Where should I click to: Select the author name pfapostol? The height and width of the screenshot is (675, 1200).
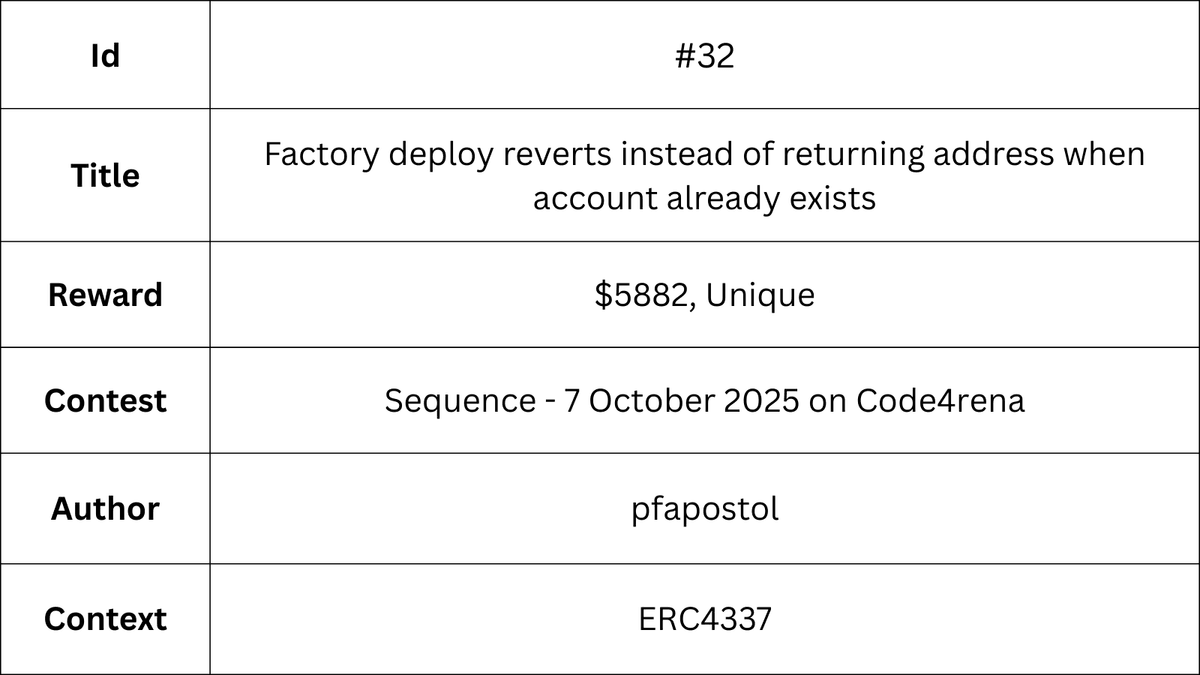704,508
